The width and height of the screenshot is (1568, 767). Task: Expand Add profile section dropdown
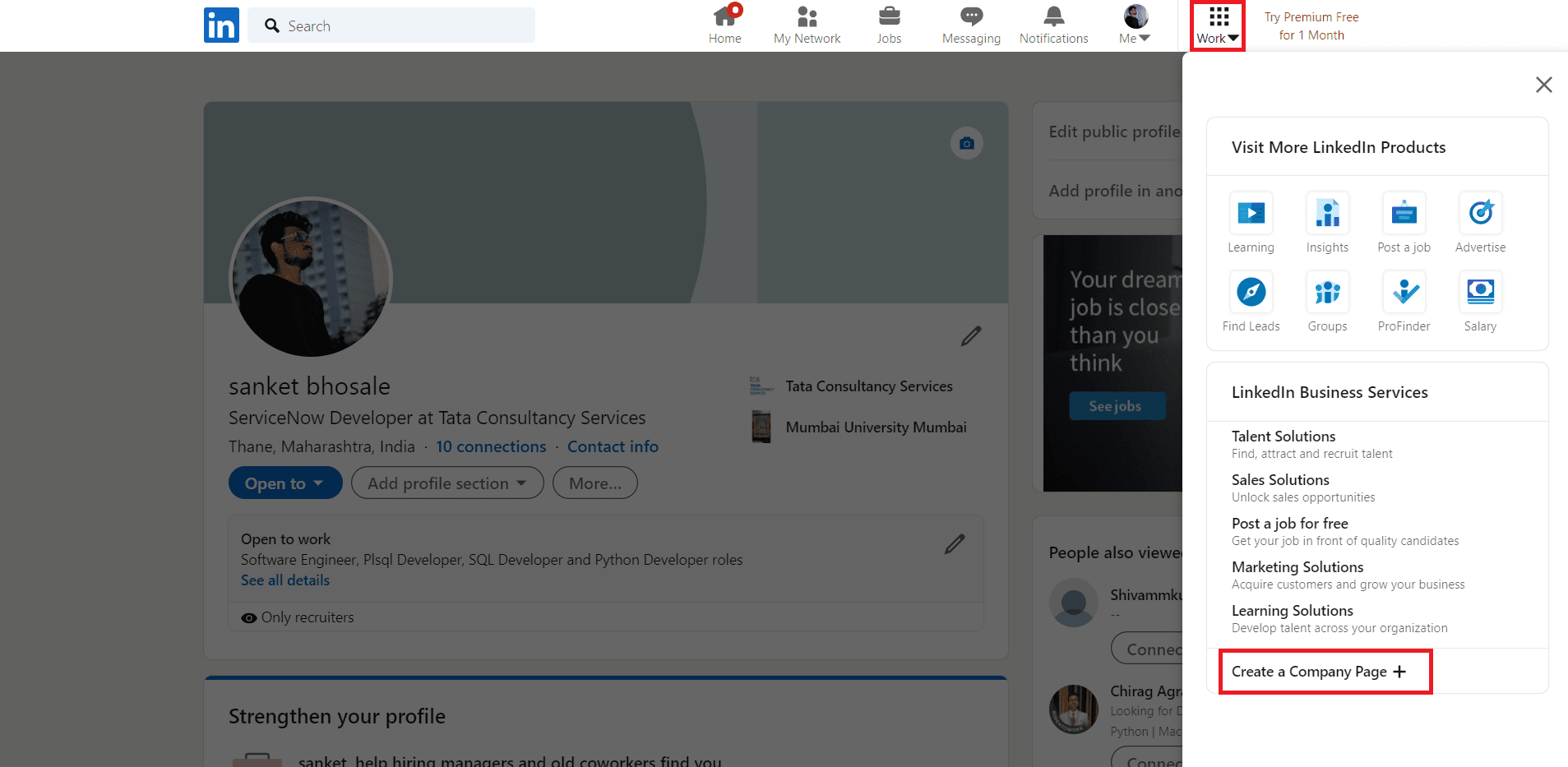click(x=447, y=483)
